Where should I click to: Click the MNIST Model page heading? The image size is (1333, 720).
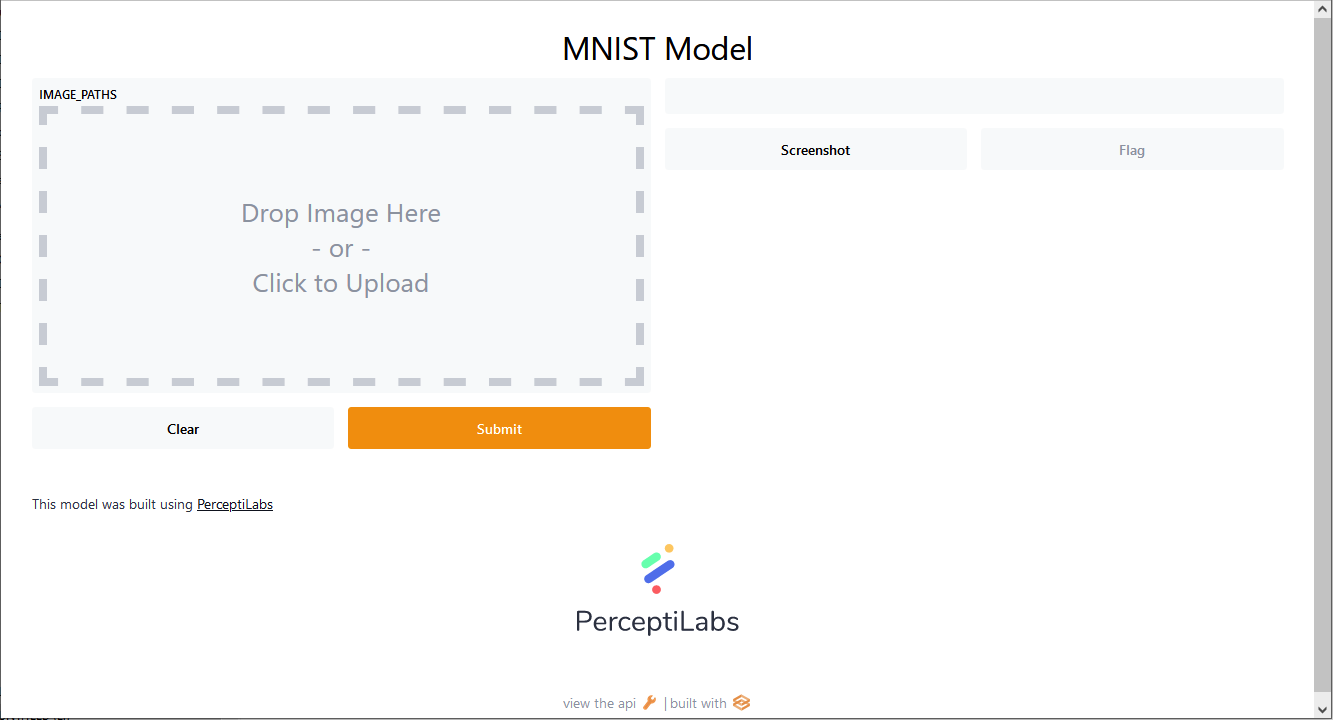point(657,48)
